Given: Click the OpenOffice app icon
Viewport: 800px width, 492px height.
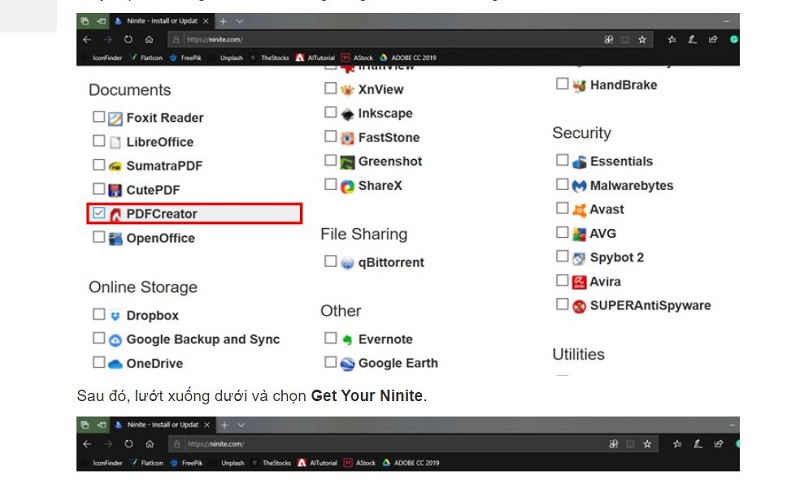Looking at the screenshot, I should point(115,238).
